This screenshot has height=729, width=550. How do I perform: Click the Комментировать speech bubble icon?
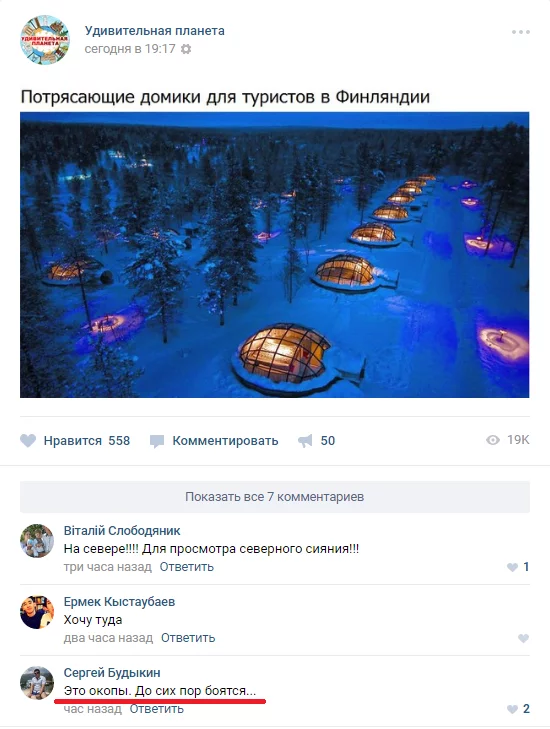click(157, 441)
